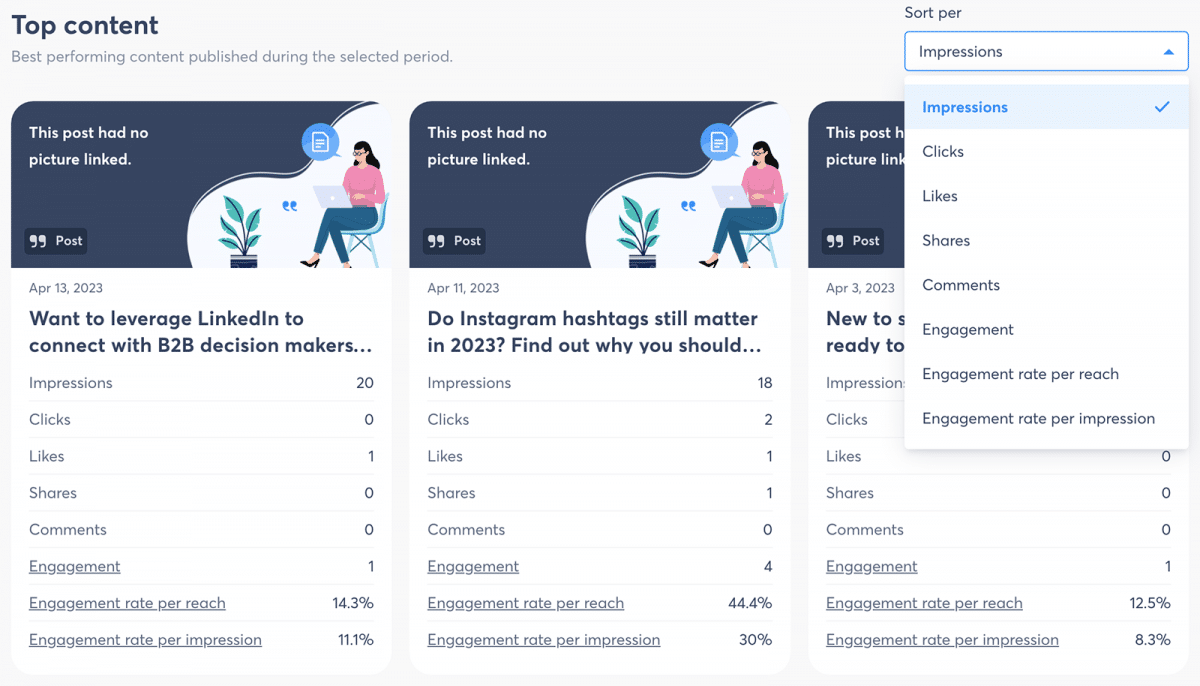Select Impressions in the sort list
1200x686 pixels.
tap(1046, 107)
